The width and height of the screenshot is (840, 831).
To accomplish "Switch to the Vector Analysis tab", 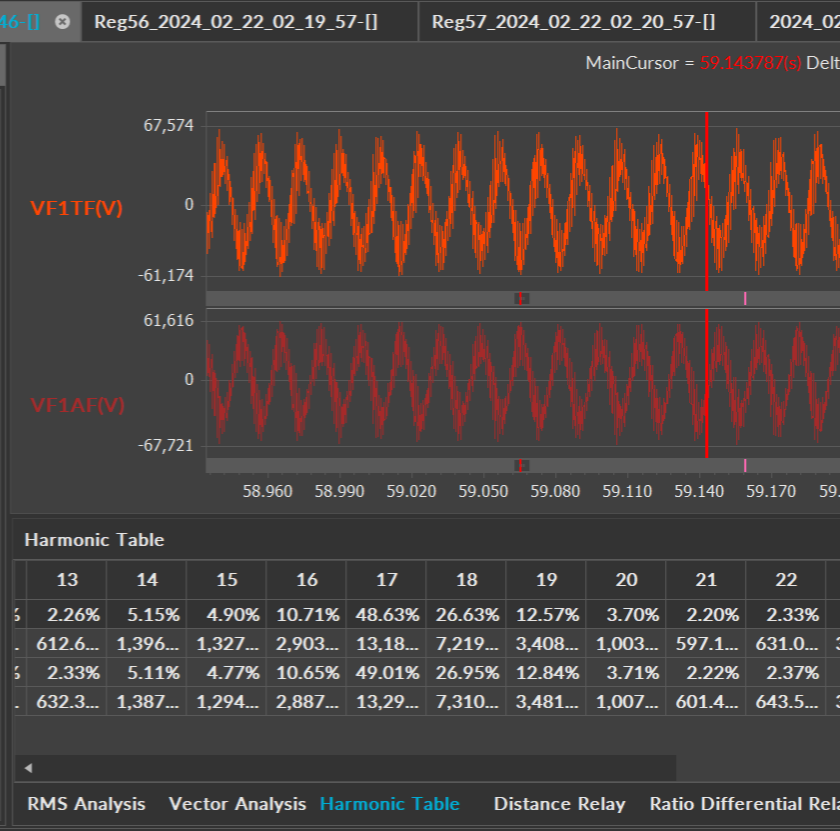I will click(x=237, y=804).
